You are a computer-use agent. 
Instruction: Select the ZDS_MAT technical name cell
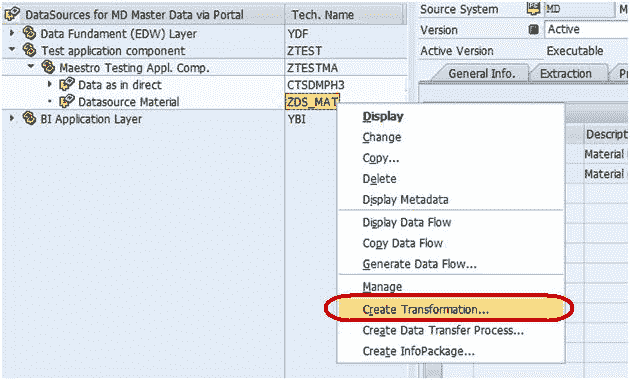(x=312, y=102)
